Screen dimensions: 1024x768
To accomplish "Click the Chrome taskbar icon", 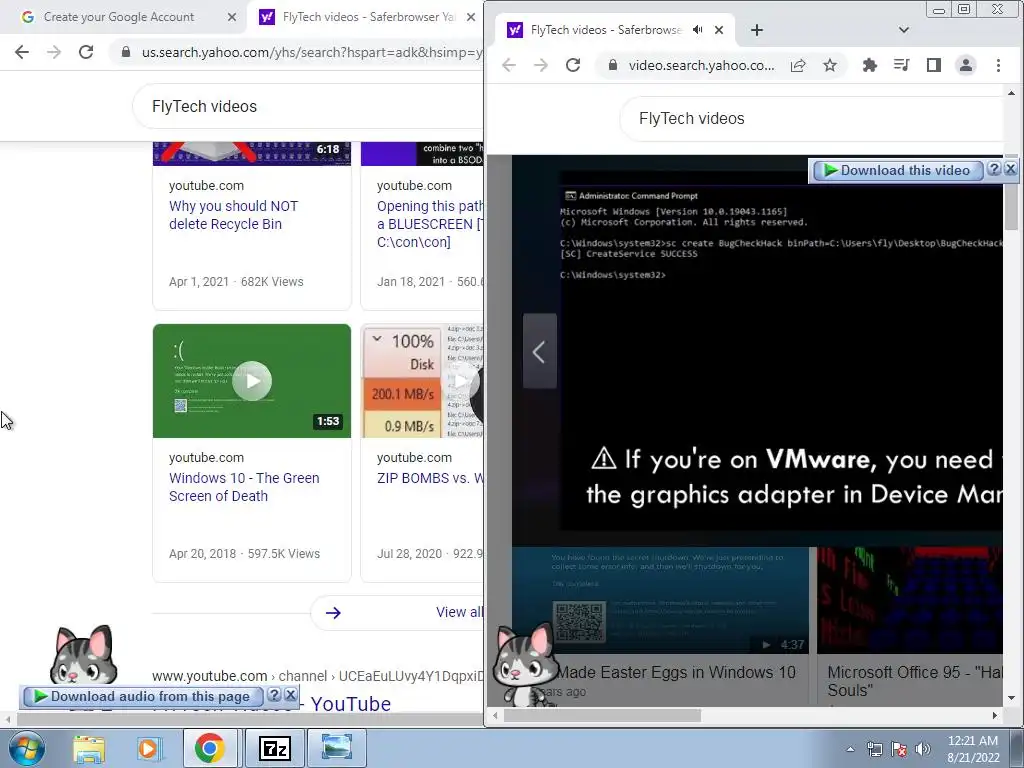I will (209, 748).
